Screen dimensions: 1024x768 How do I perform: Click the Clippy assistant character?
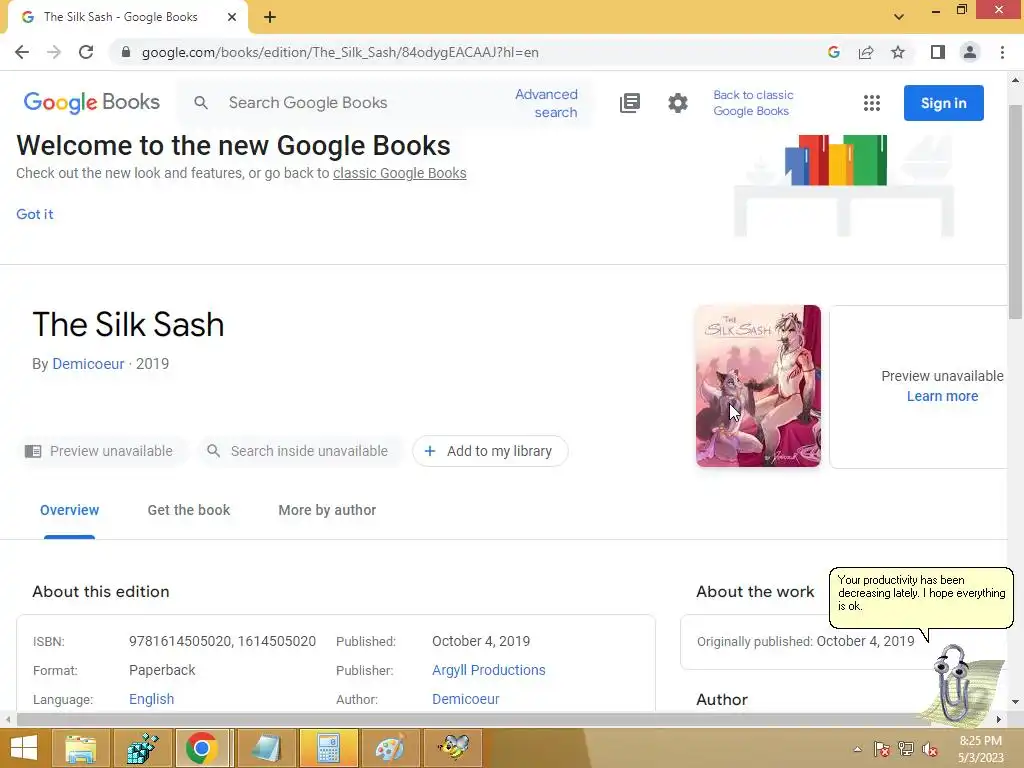point(955,682)
